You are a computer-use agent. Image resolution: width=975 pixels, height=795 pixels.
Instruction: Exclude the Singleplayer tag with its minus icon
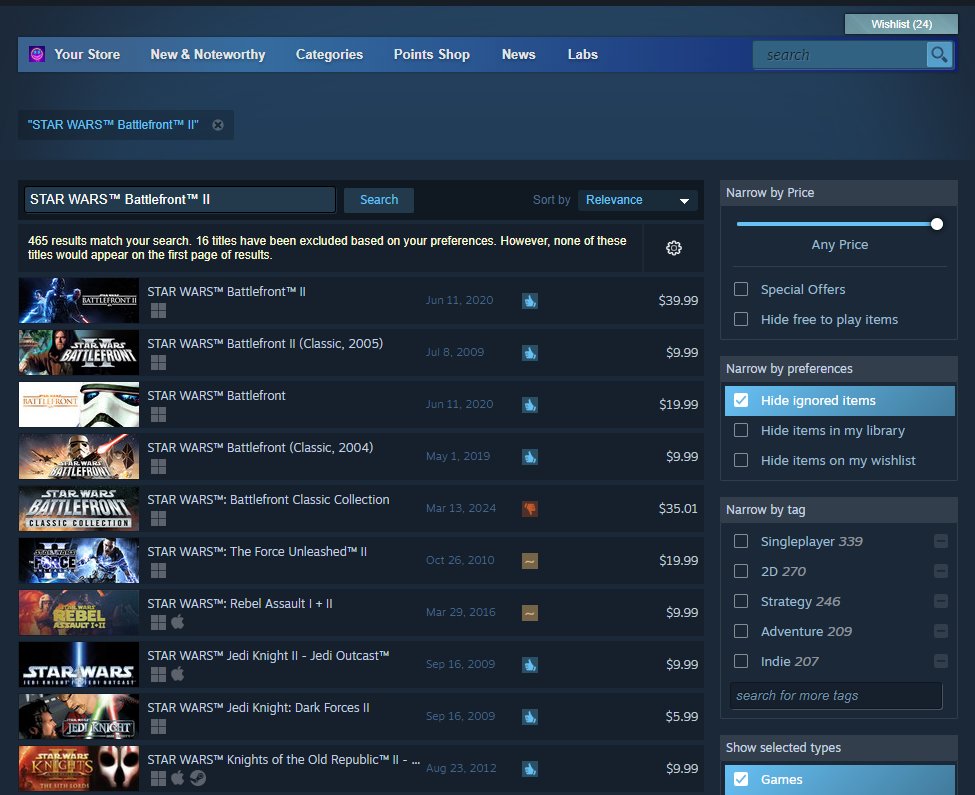(941, 541)
